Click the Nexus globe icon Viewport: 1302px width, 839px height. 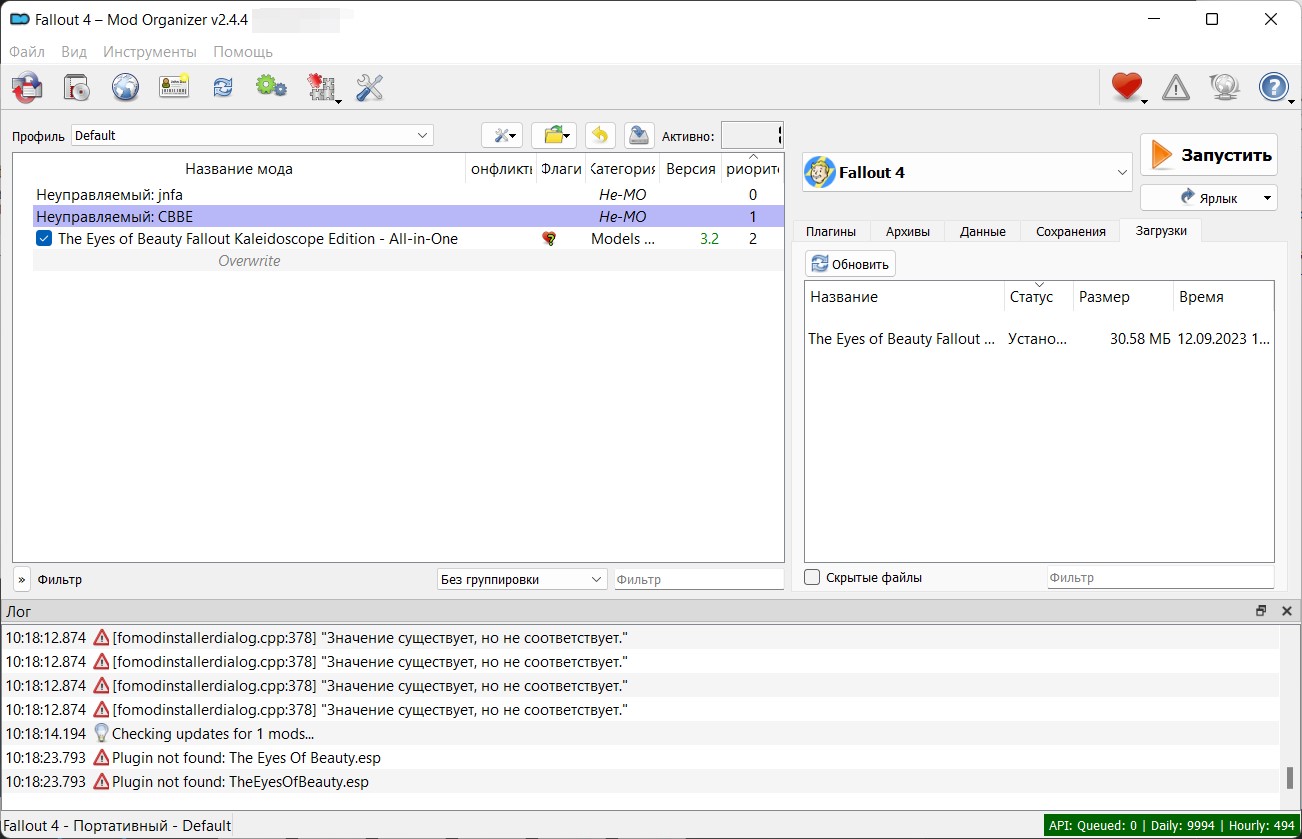click(125, 88)
